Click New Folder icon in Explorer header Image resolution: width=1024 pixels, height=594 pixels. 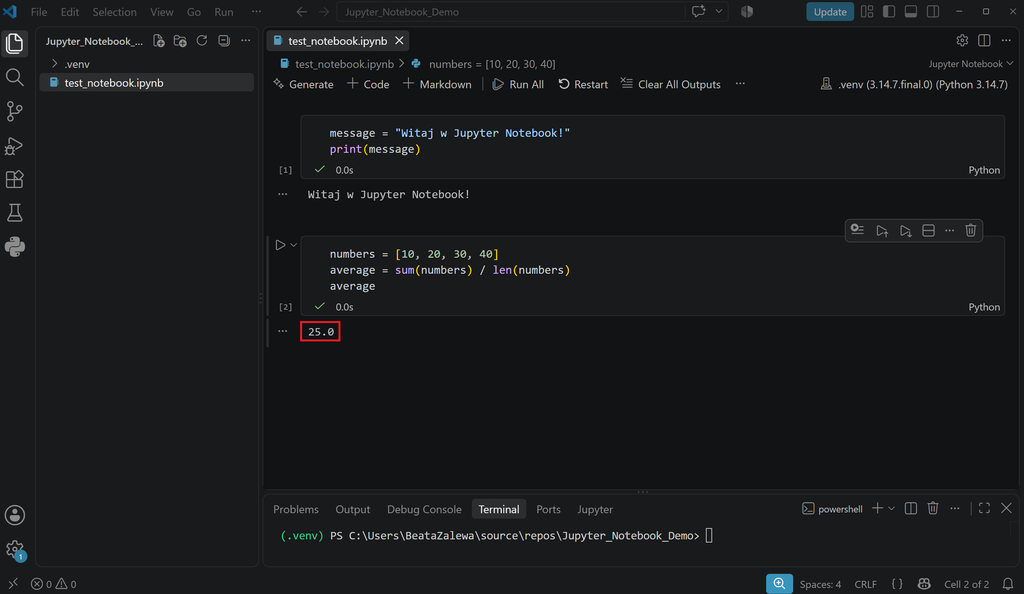[x=180, y=40]
